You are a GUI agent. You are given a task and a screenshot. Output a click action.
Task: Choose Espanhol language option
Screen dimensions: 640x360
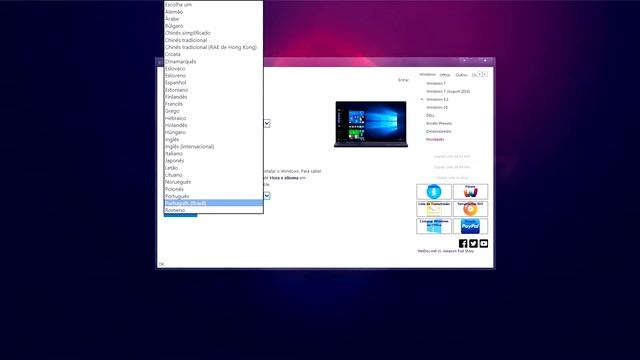[x=213, y=82]
